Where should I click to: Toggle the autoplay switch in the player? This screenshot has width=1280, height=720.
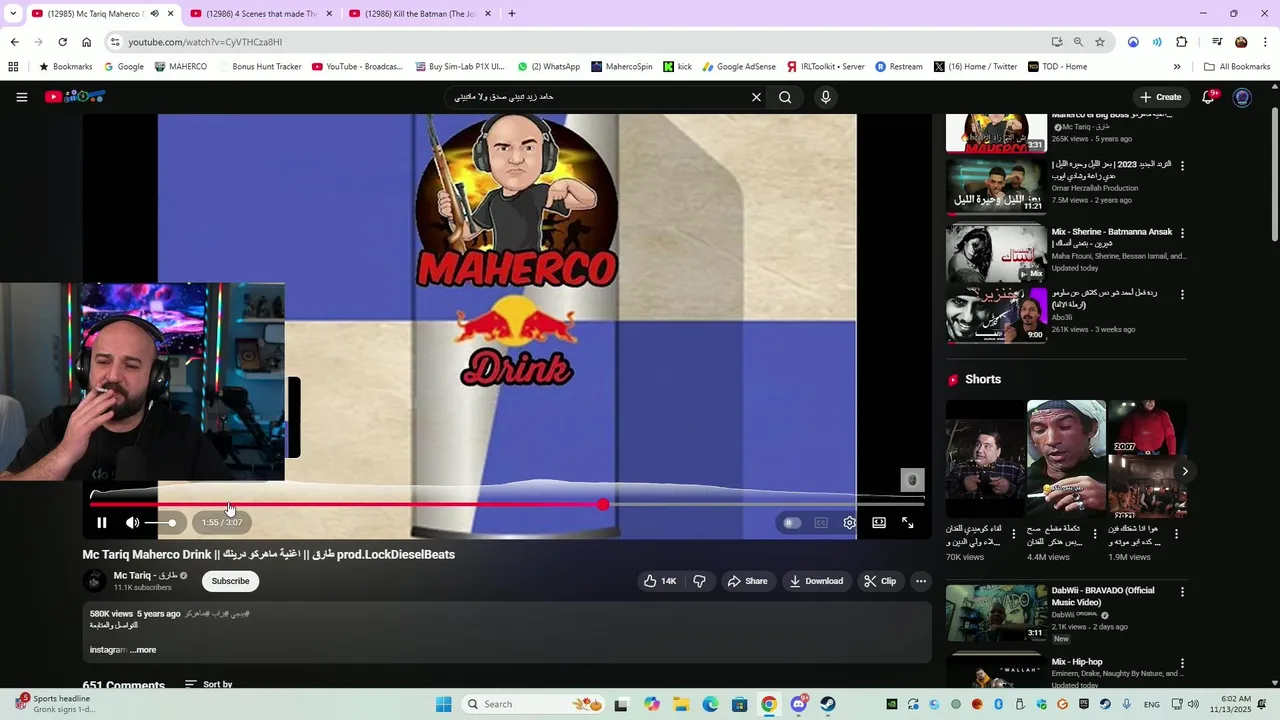click(x=791, y=523)
